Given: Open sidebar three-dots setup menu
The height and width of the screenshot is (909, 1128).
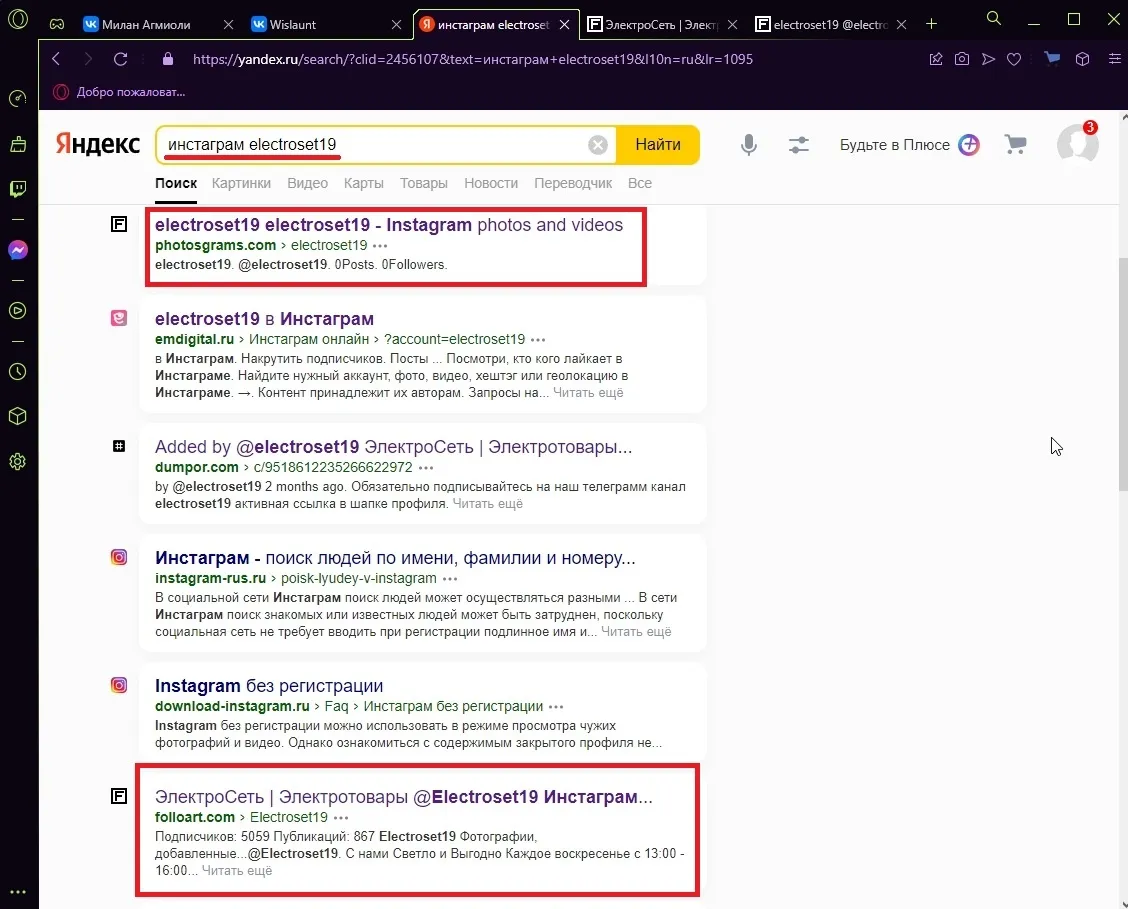Looking at the screenshot, I should [x=18, y=892].
